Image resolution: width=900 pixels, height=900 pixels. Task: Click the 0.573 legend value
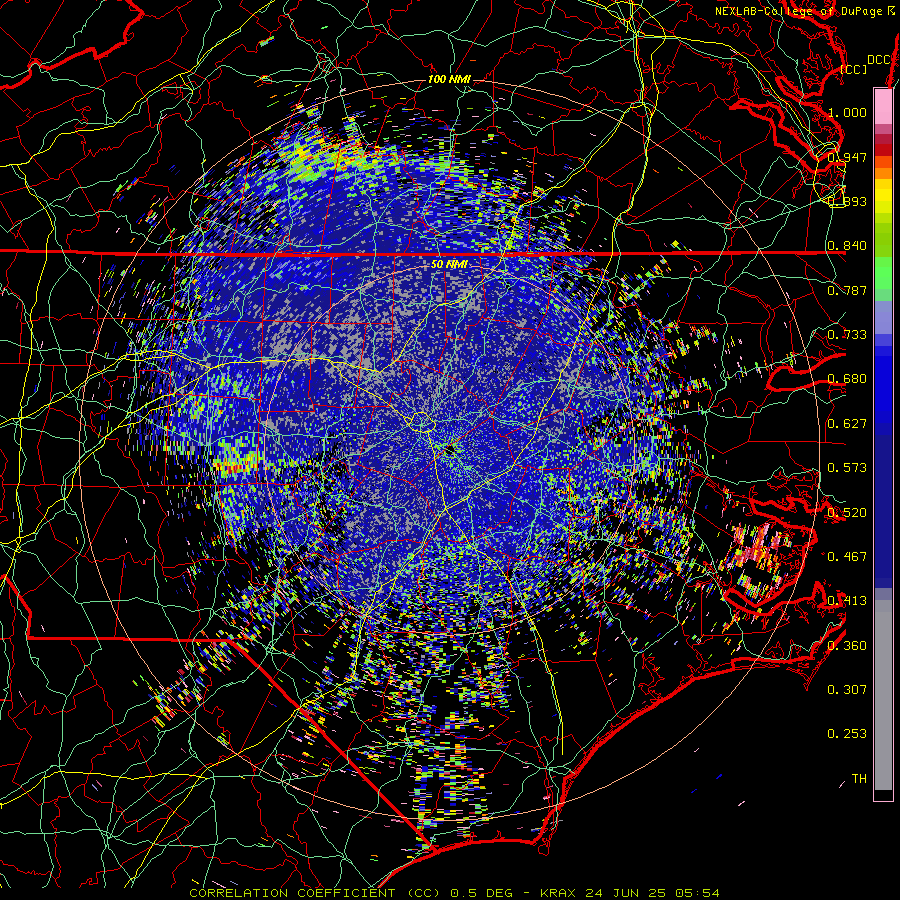coord(847,468)
